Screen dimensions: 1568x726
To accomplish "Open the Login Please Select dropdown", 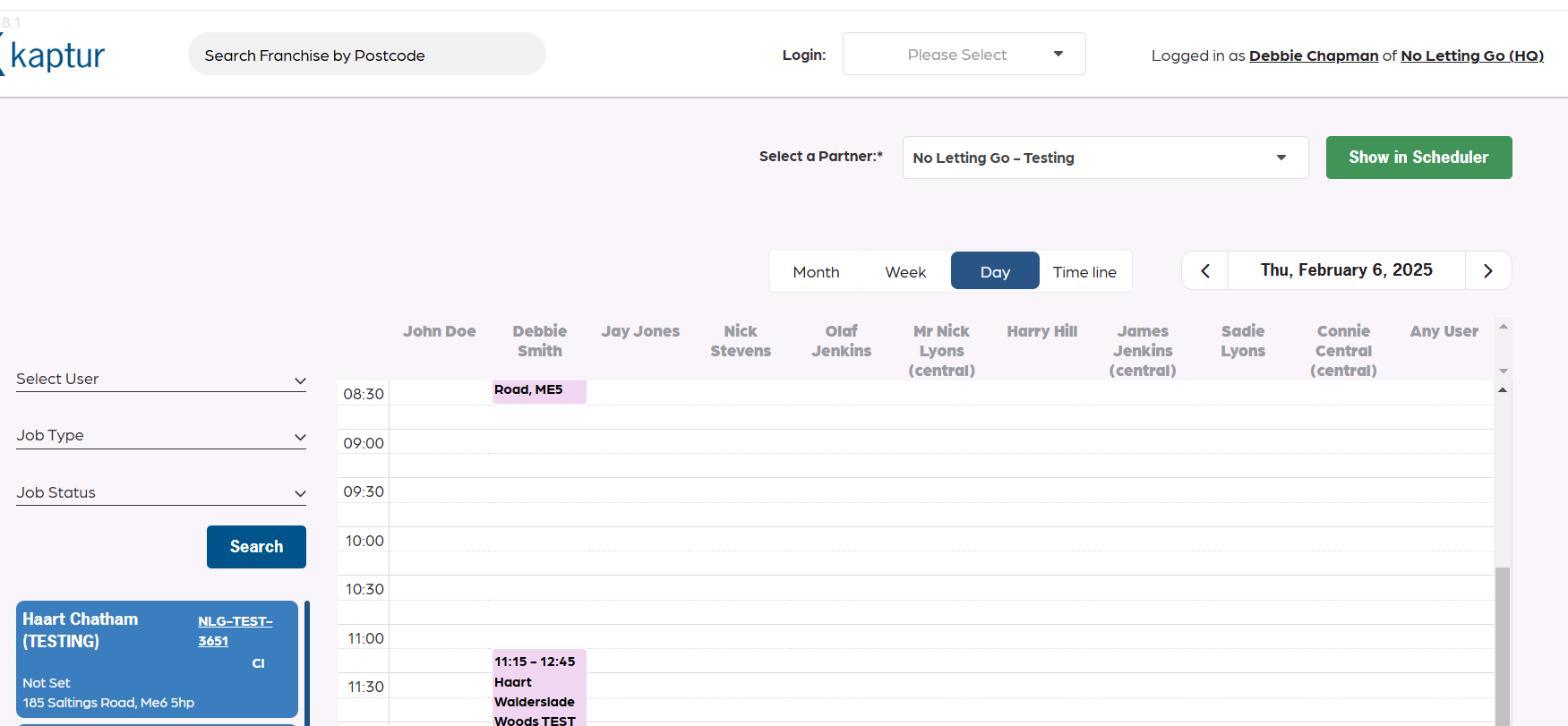I will [x=964, y=55].
